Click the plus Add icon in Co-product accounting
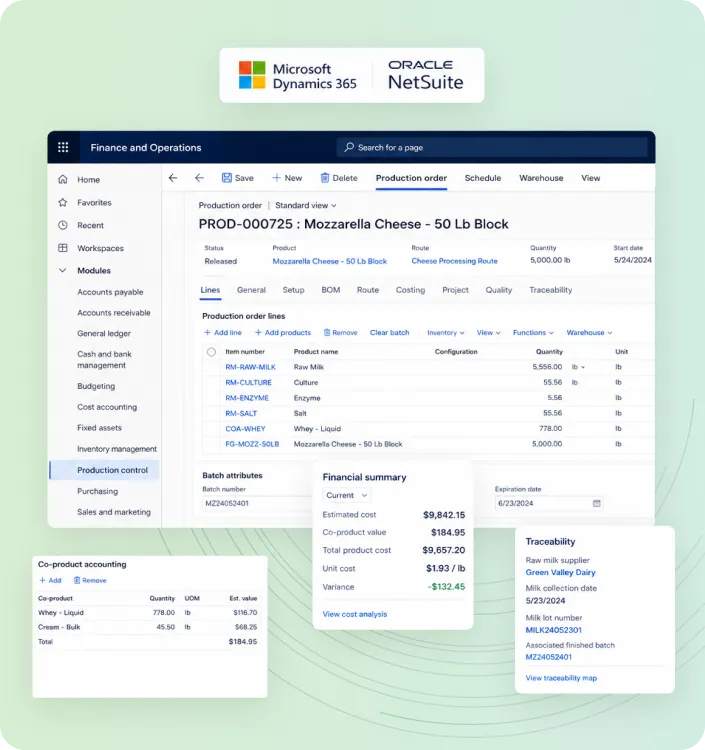The image size is (705, 750). pos(42,580)
